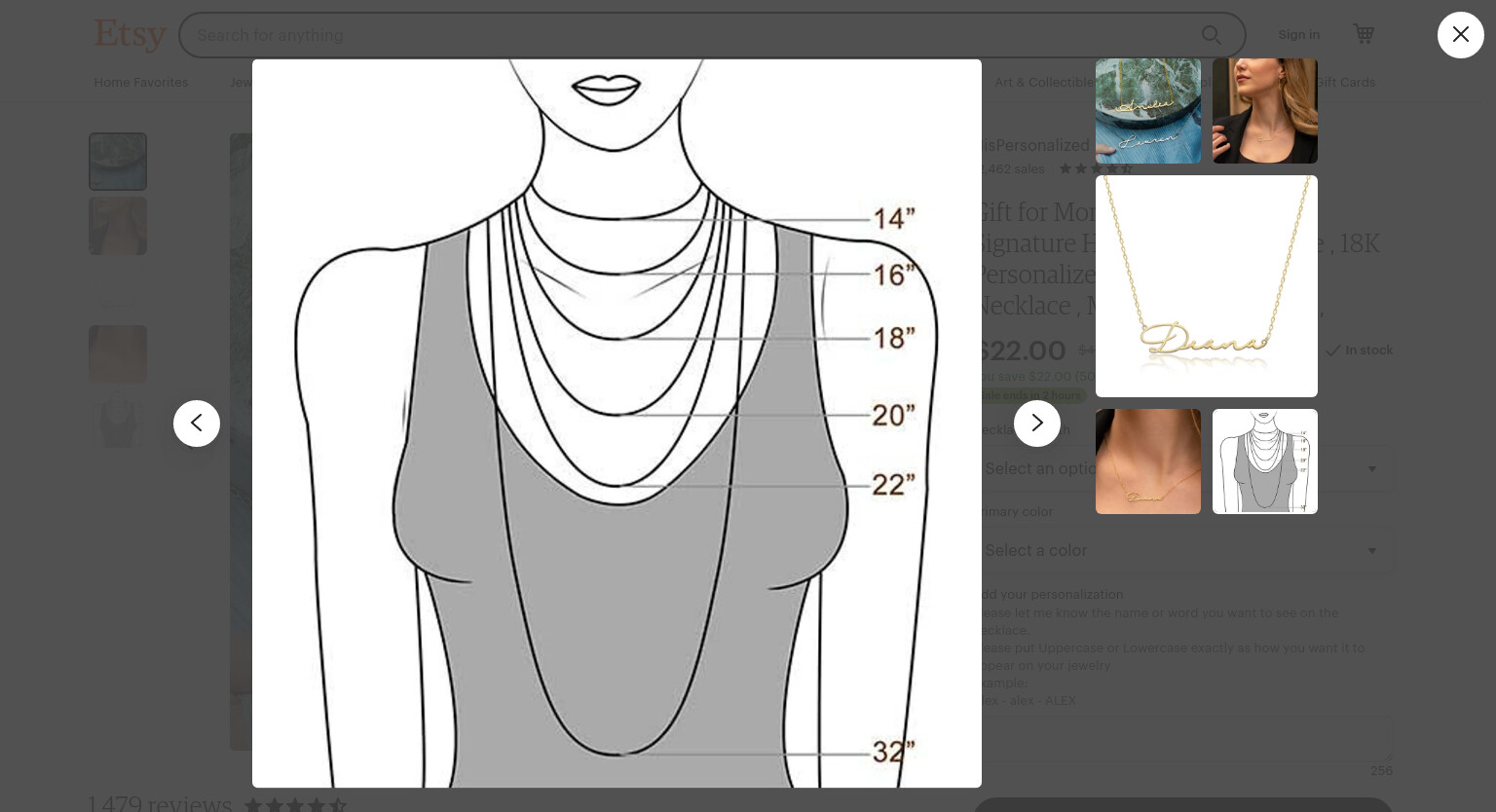This screenshot has height=812, width=1496.
Task: Click the search magnifier icon
Action: 1212,35
